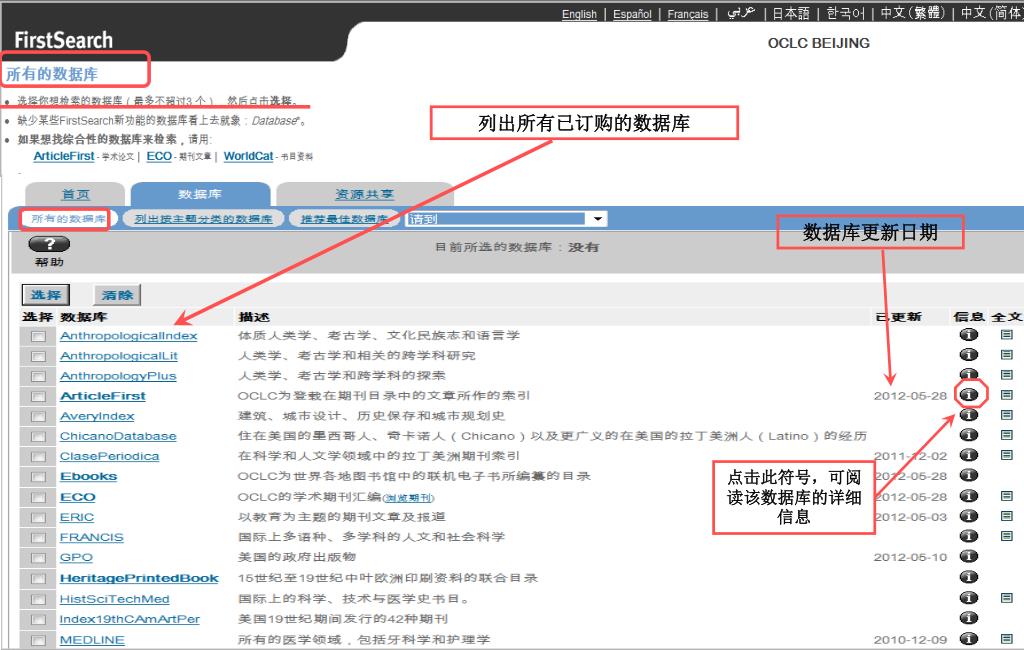The height and width of the screenshot is (650, 1024).
Task: Check the ChicanoDatabase checkbox
Action: pos(39,437)
